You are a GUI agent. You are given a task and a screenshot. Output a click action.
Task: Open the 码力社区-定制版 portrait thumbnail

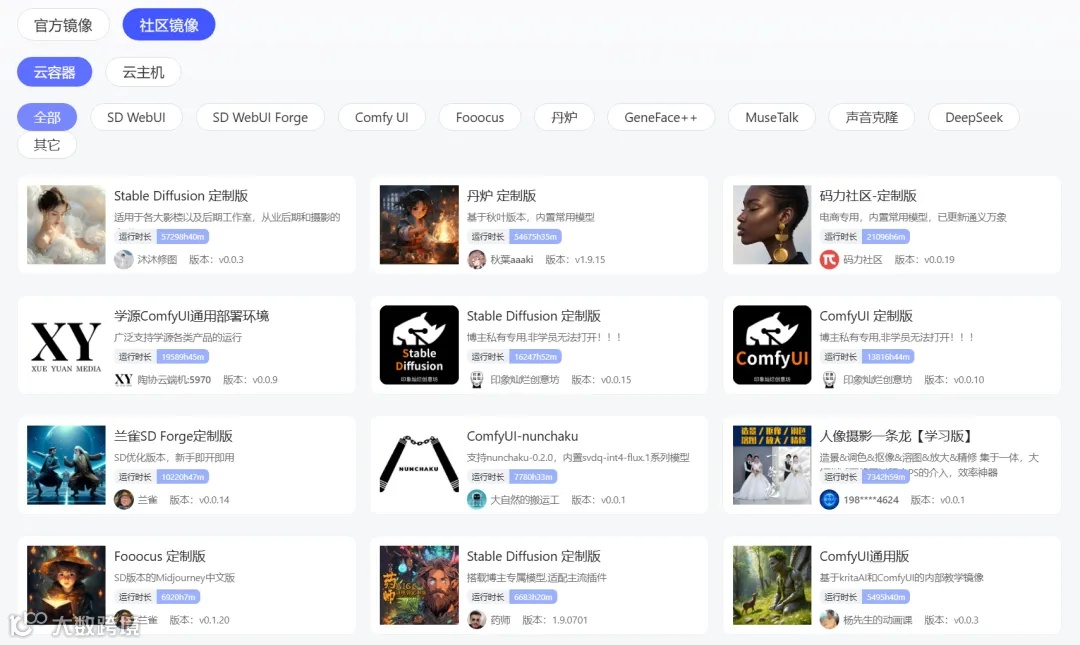(x=772, y=225)
